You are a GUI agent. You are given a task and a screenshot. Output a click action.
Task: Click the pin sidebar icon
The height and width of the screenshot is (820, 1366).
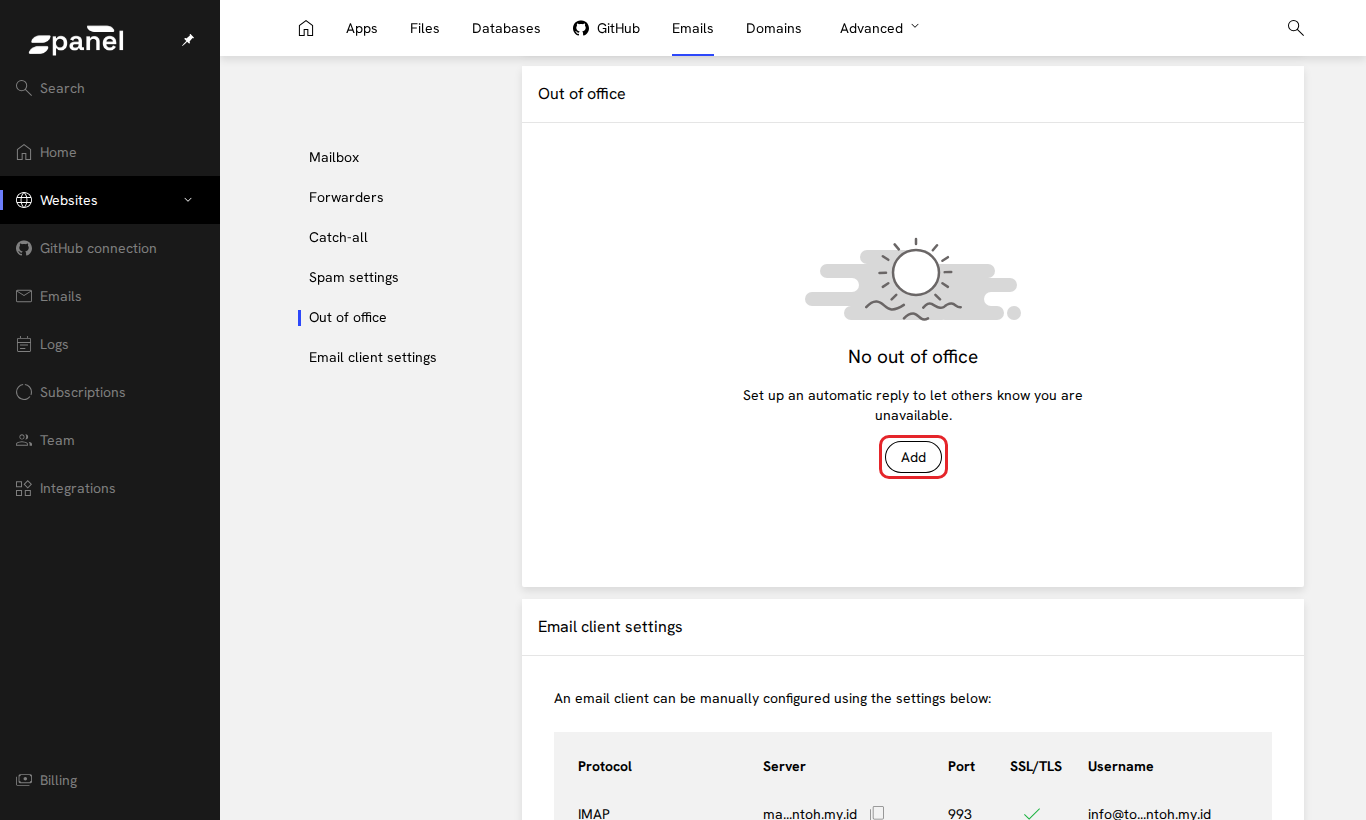click(x=187, y=40)
